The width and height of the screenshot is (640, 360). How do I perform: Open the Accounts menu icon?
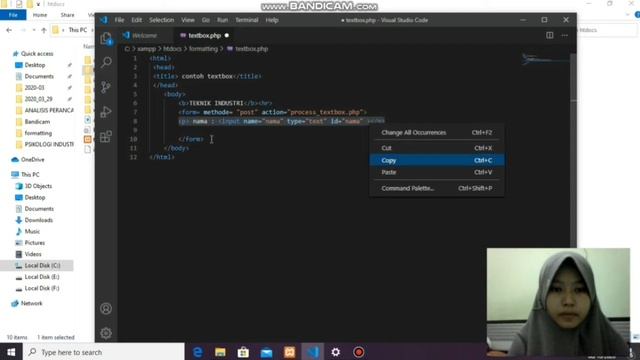pyautogui.click(x=106, y=309)
